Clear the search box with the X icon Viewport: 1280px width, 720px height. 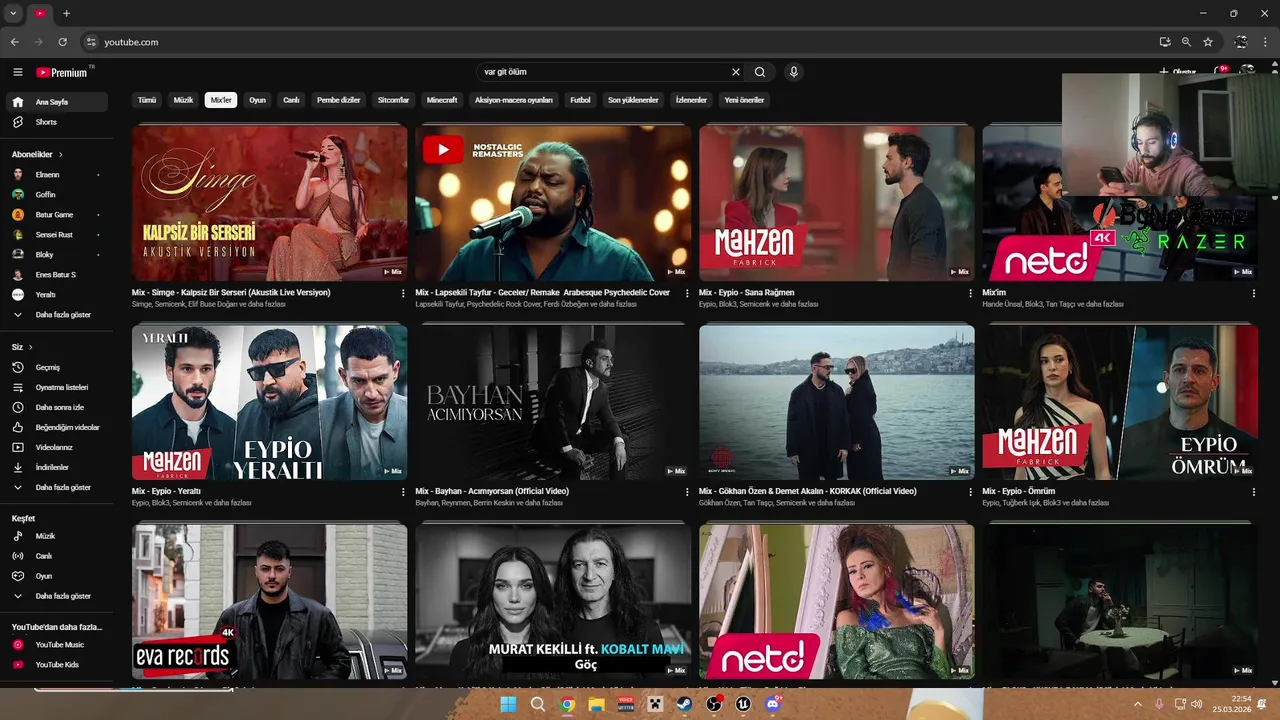tap(736, 72)
